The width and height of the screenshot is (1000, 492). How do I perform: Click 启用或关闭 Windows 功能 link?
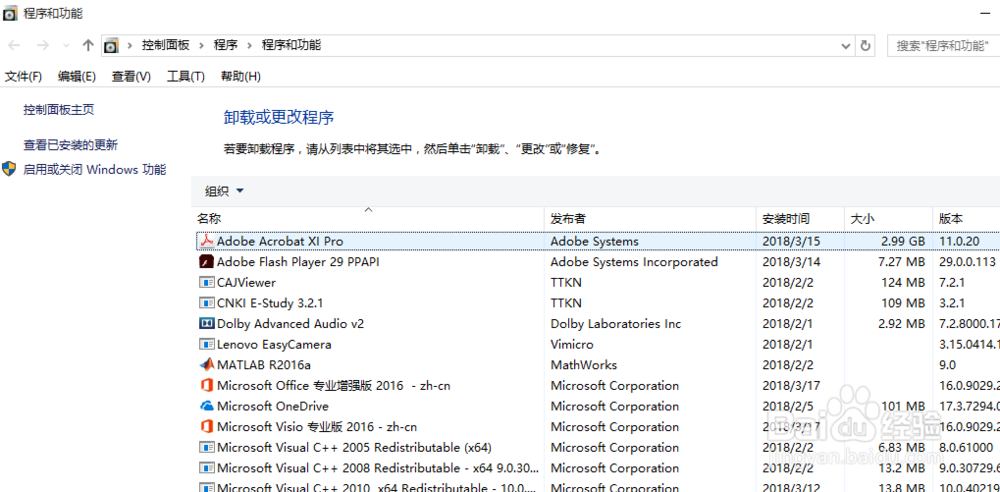[94, 170]
